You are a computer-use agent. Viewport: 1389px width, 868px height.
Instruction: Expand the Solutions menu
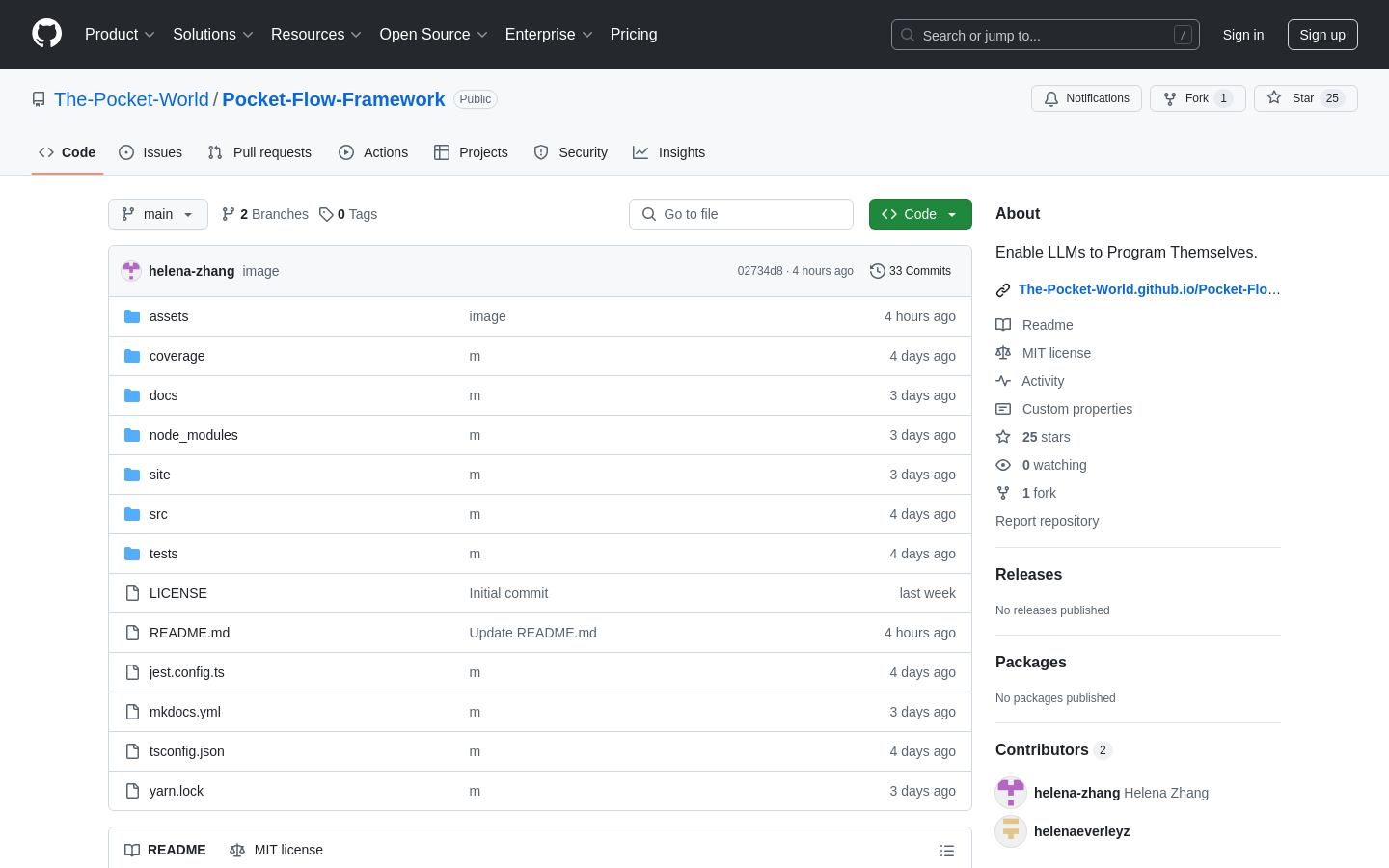[x=213, y=35]
